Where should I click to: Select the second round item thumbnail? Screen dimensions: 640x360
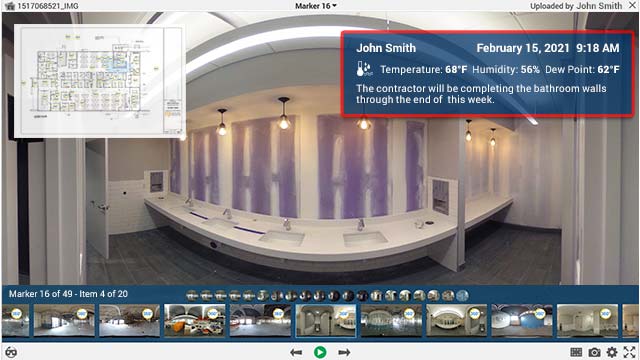206,295
